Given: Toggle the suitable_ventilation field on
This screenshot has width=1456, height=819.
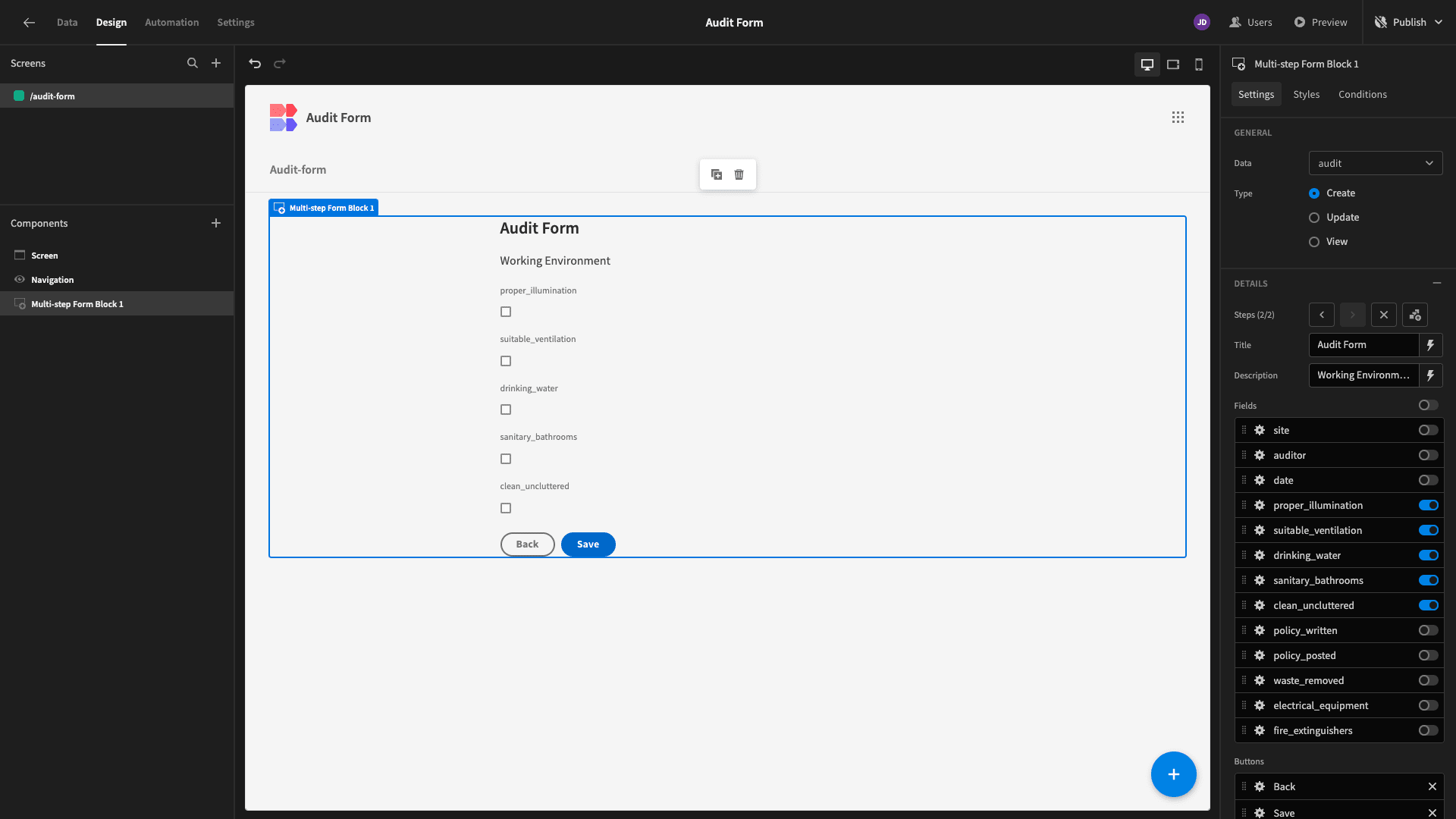Looking at the screenshot, I should (x=1429, y=530).
